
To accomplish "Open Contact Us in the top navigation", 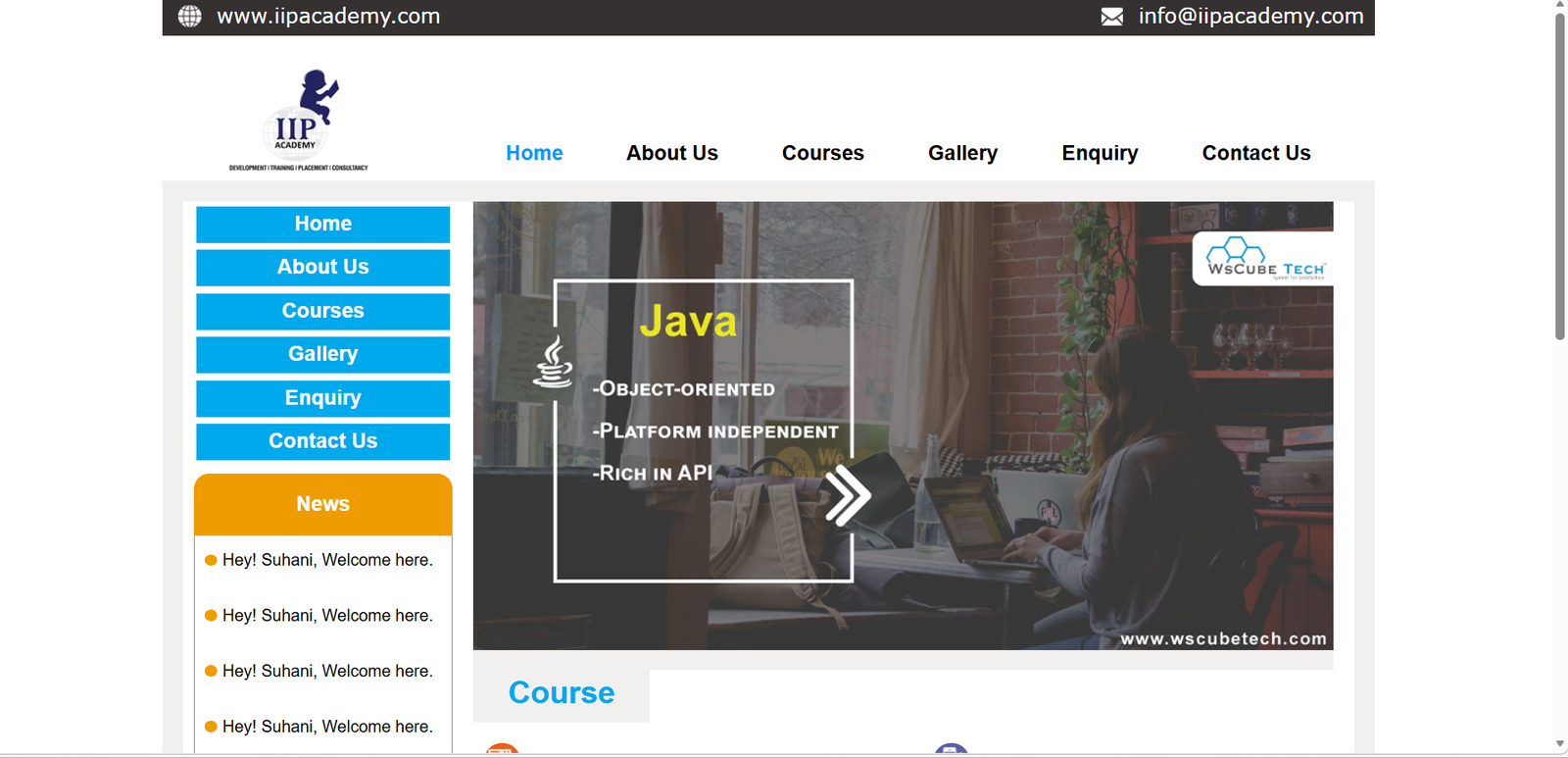I will 1255,153.
